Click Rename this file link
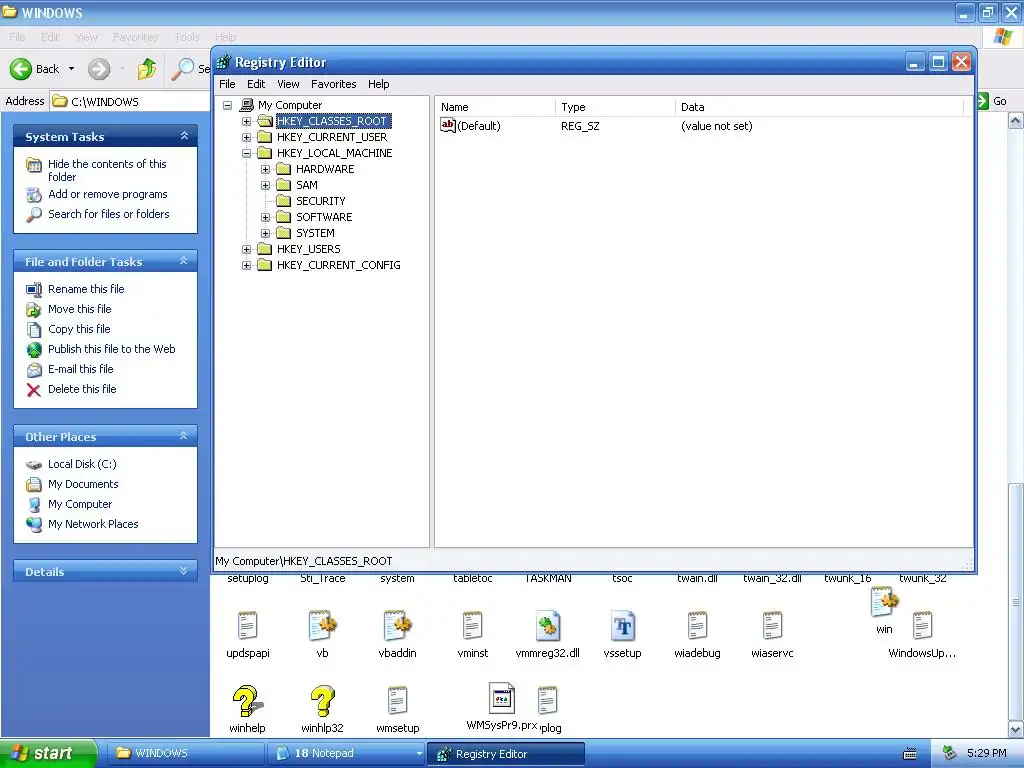The width and height of the screenshot is (1024, 768). (86, 289)
